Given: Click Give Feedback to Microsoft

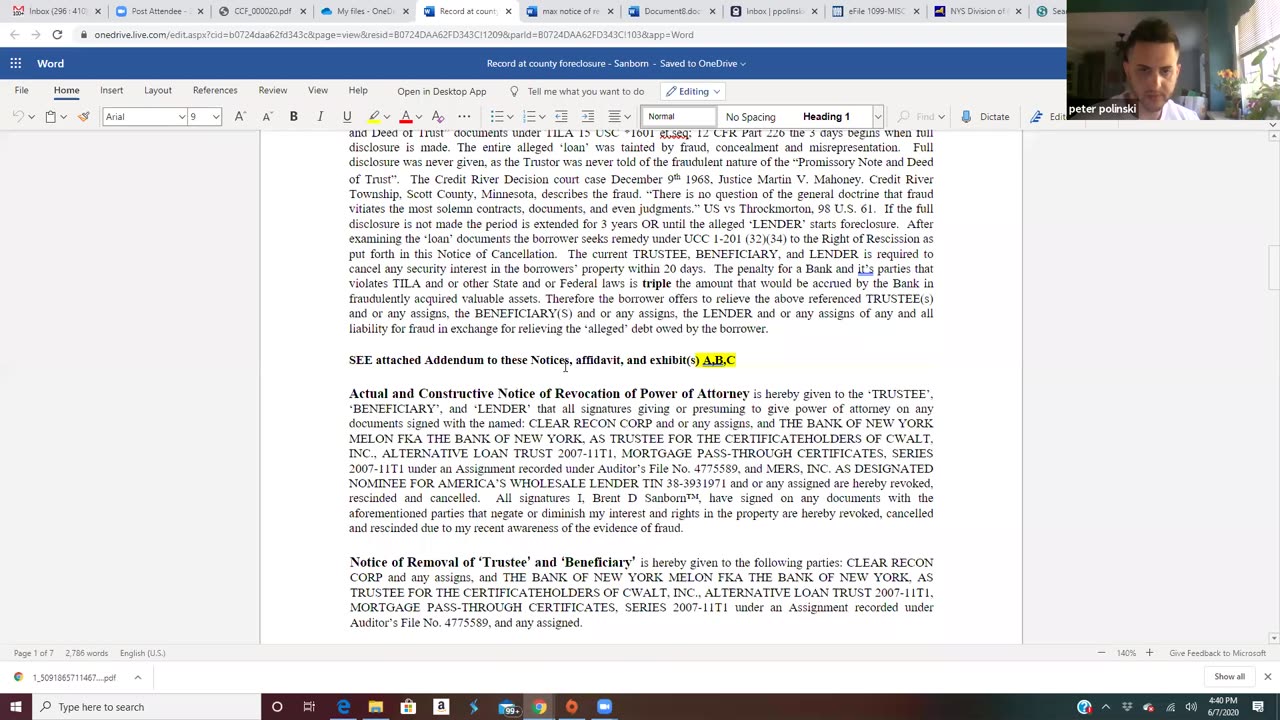Looking at the screenshot, I should tap(1217, 653).
